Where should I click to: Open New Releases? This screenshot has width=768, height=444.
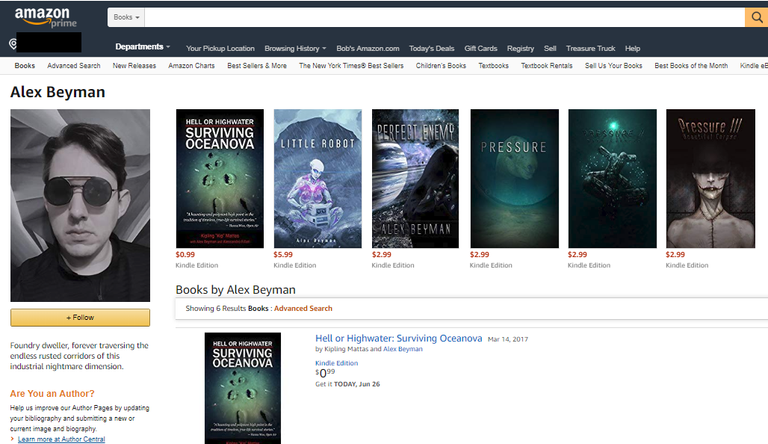pos(134,66)
